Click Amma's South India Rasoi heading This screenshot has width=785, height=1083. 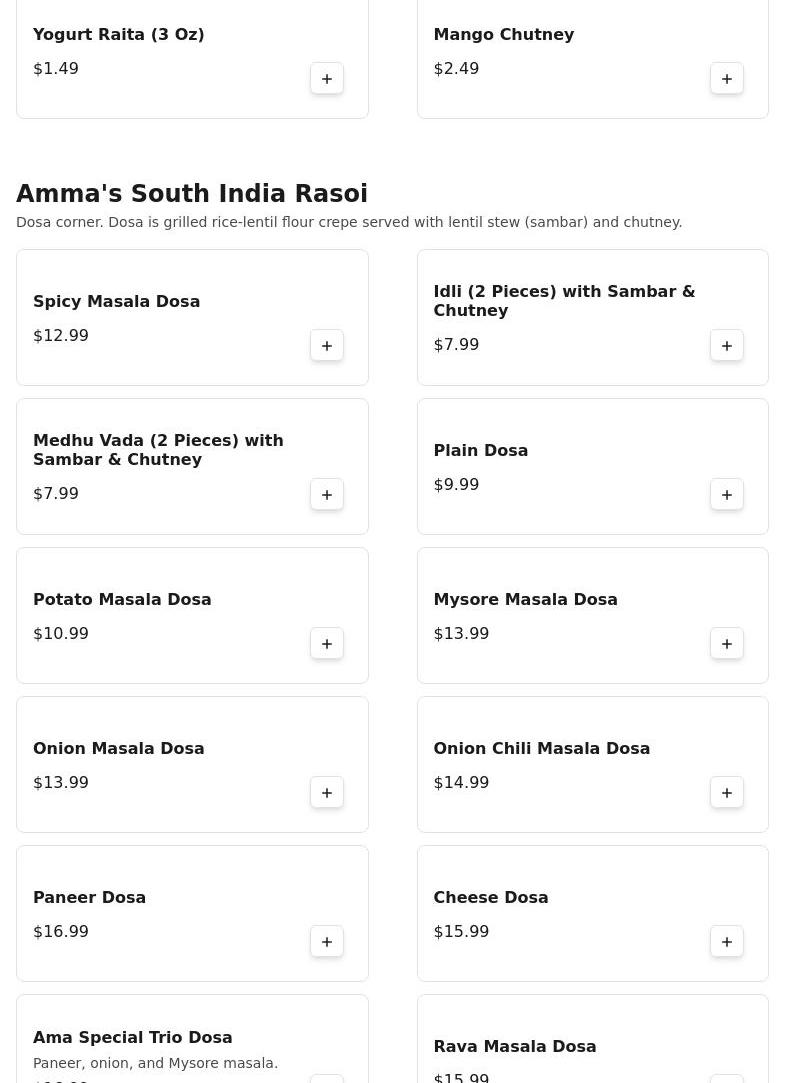coord(192,194)
